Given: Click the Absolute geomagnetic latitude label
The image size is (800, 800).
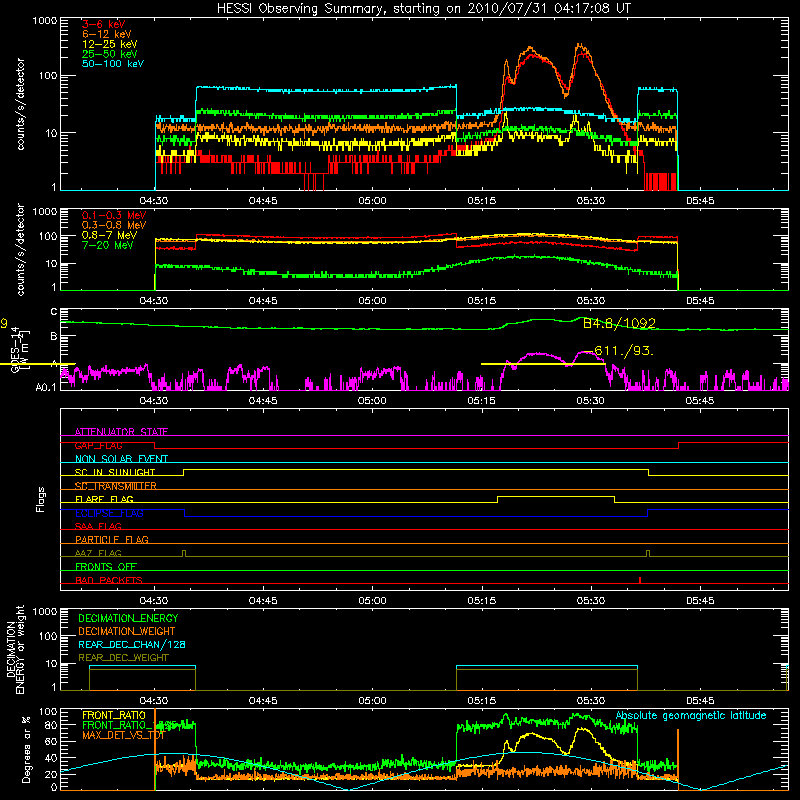Looking at the screenshot, I should (x=691, y=716).
